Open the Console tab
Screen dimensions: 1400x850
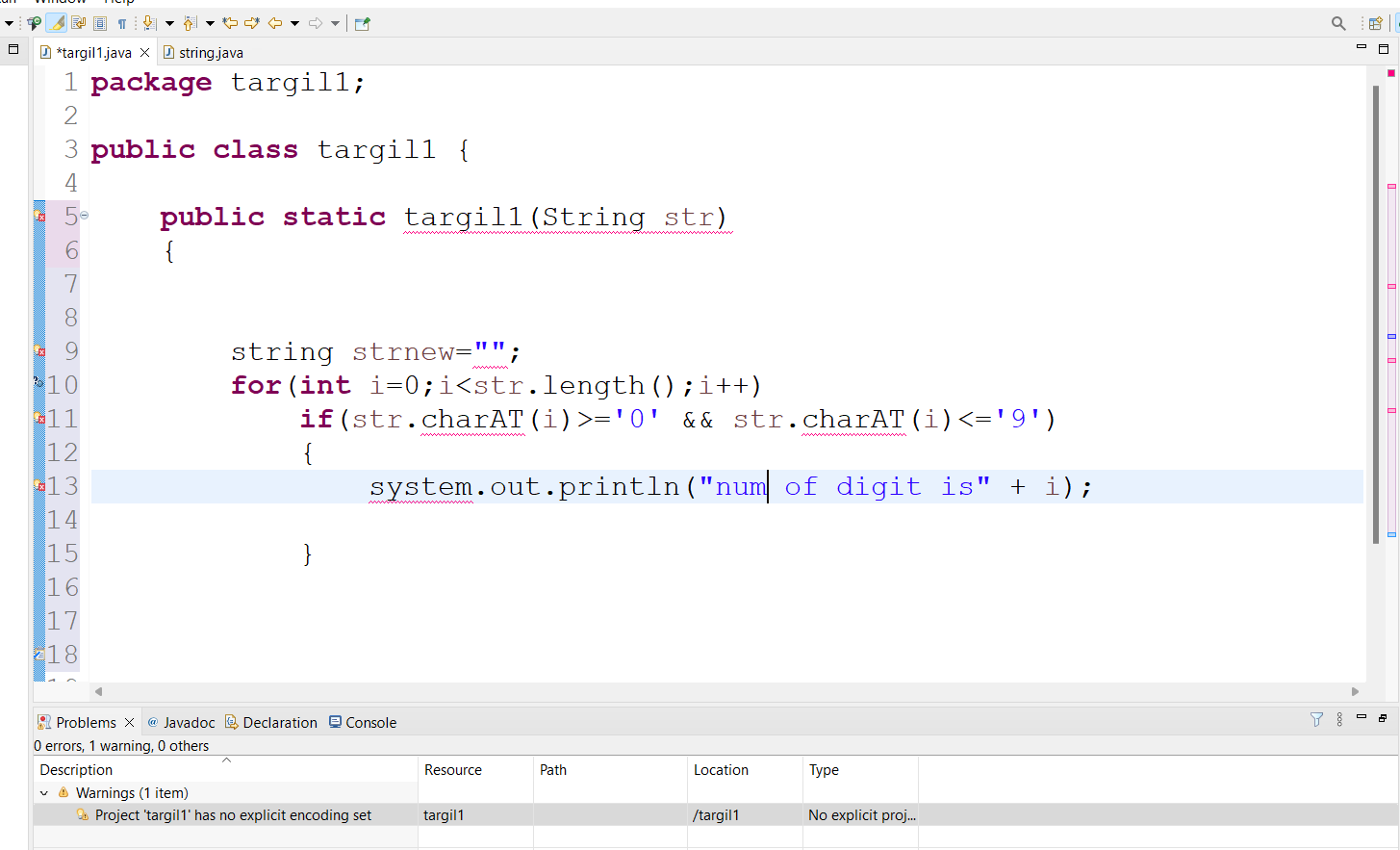[370, 723]
